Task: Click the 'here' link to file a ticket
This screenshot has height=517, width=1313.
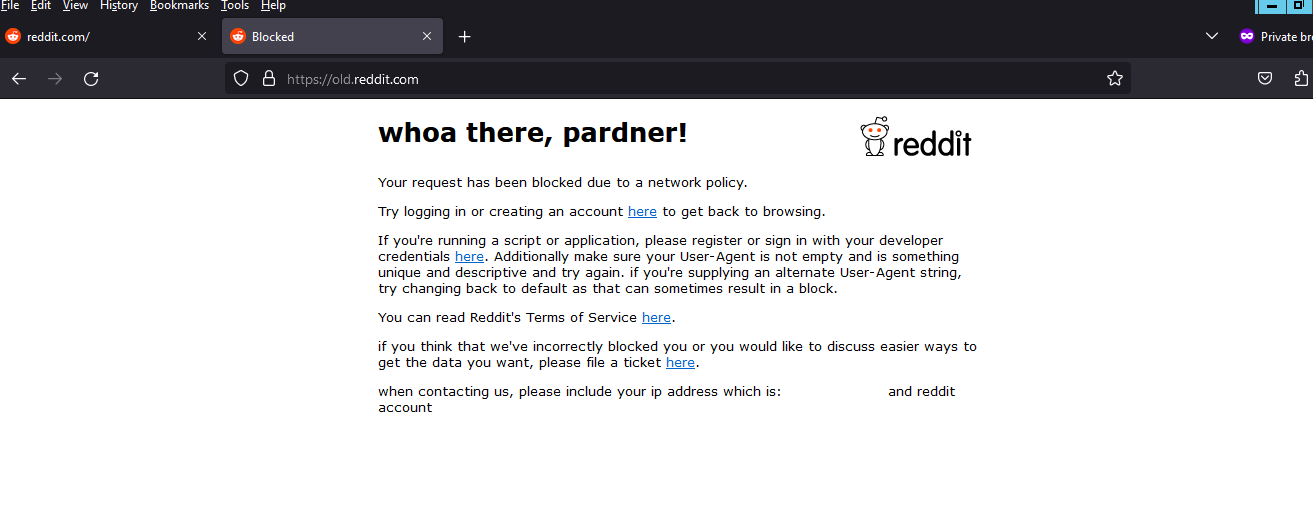Action: click(x=680, y=363)
